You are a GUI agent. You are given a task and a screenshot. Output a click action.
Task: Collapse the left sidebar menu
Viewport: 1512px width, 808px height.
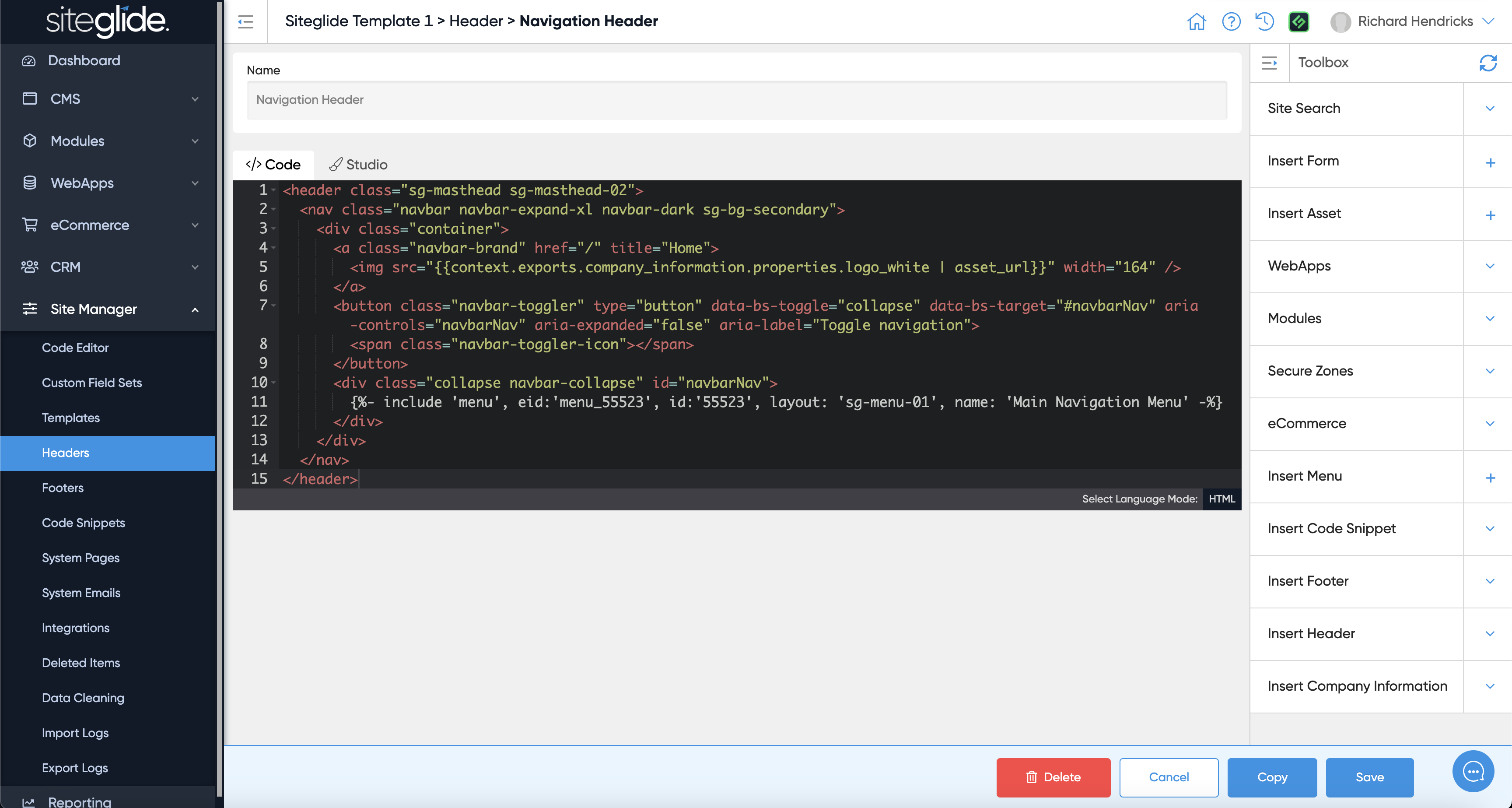click(245, 22)
